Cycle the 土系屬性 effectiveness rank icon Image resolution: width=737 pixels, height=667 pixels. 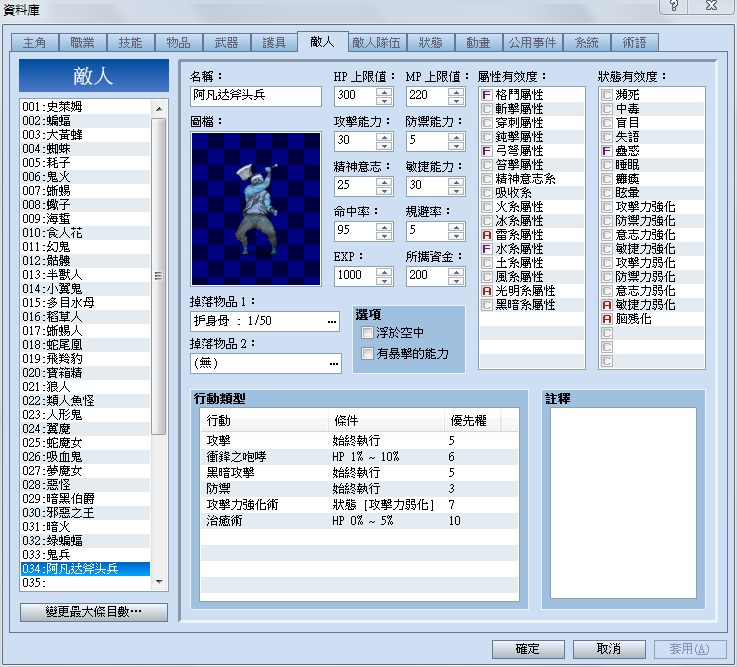click(x=486, y=263)
